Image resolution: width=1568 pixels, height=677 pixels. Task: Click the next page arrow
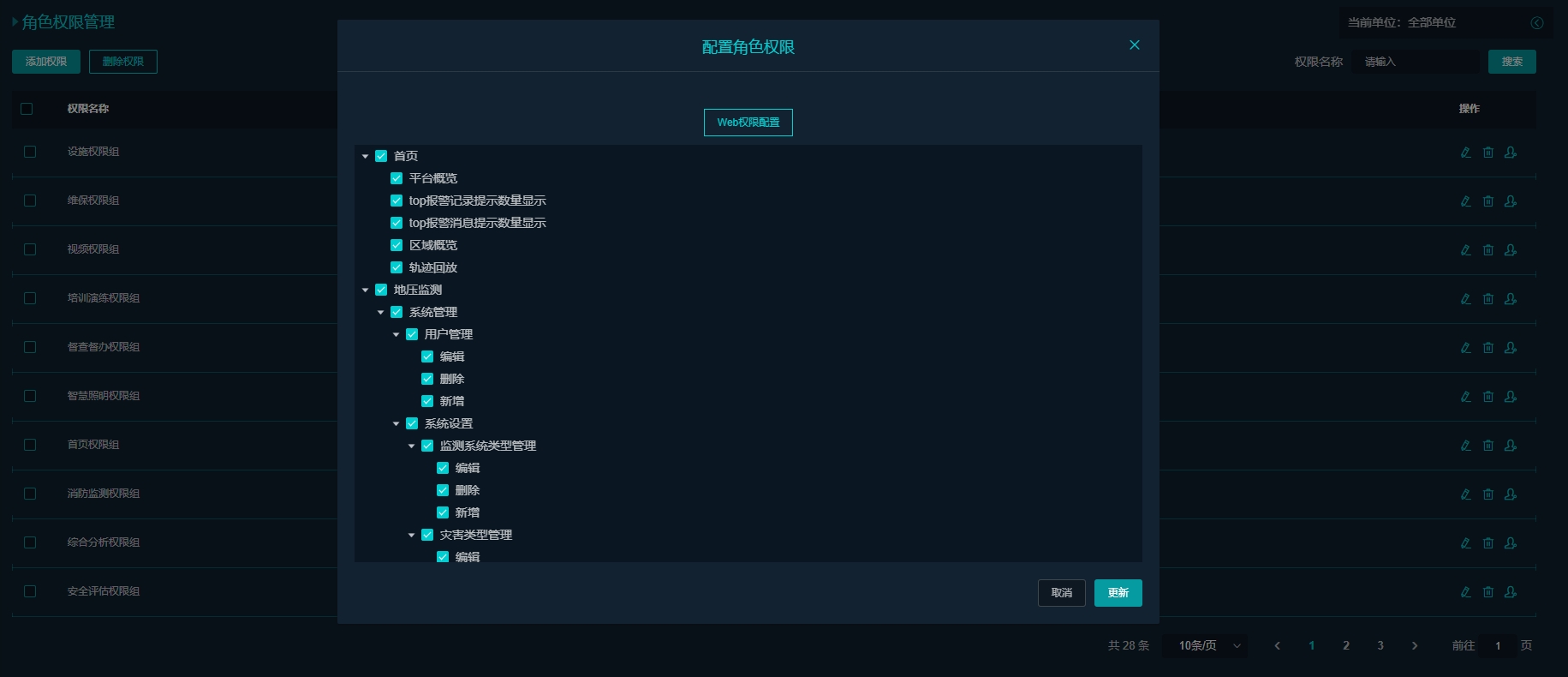pyautogui.click(x=1415, y=645)
